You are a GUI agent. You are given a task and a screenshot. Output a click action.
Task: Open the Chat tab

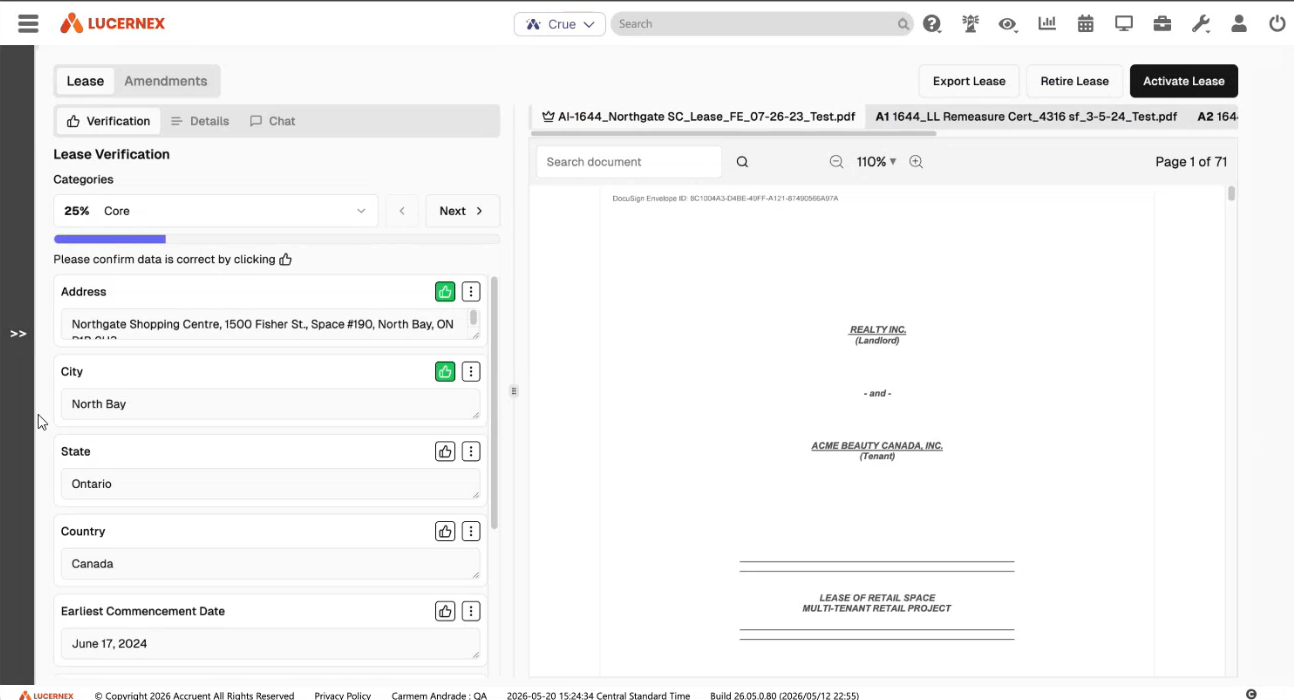coord(272,121)
